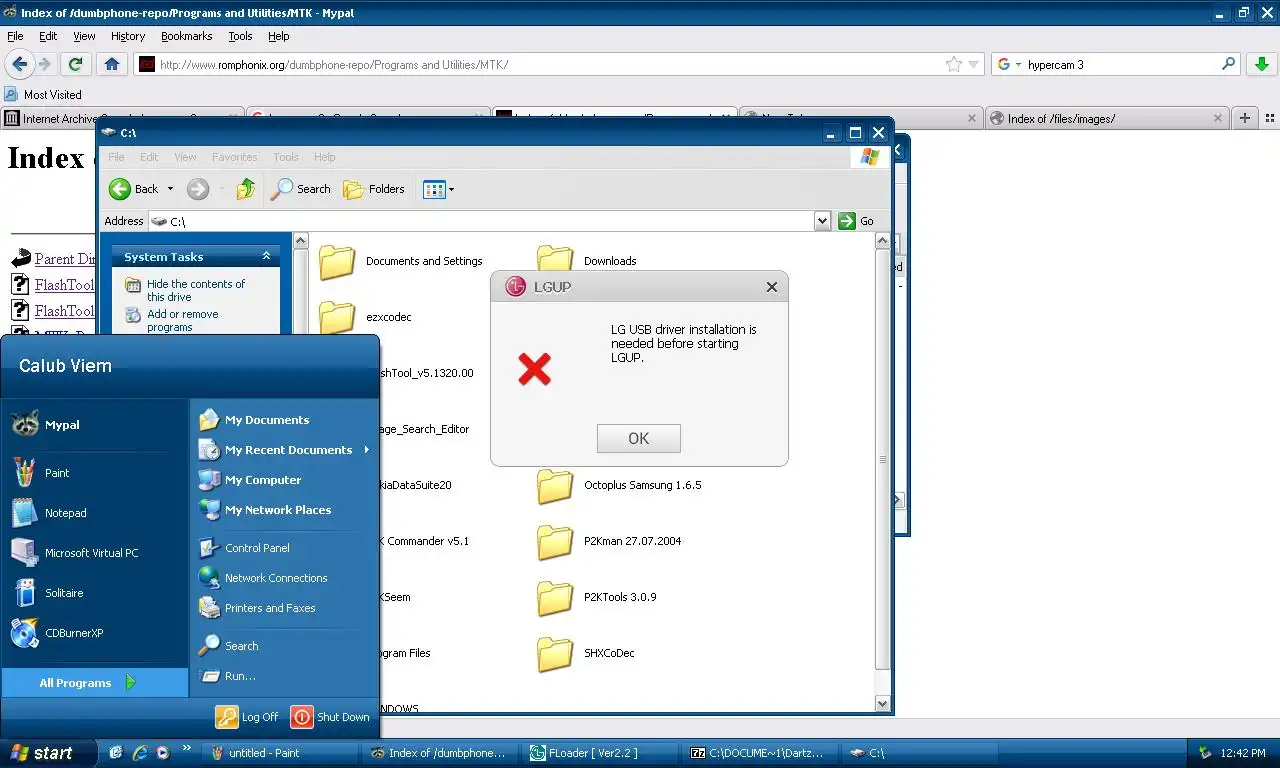Image resolution: width=1280 pixels, height=768 pixels.
Task: Click Hide the contents of this drive
Action: coord(196,290)
